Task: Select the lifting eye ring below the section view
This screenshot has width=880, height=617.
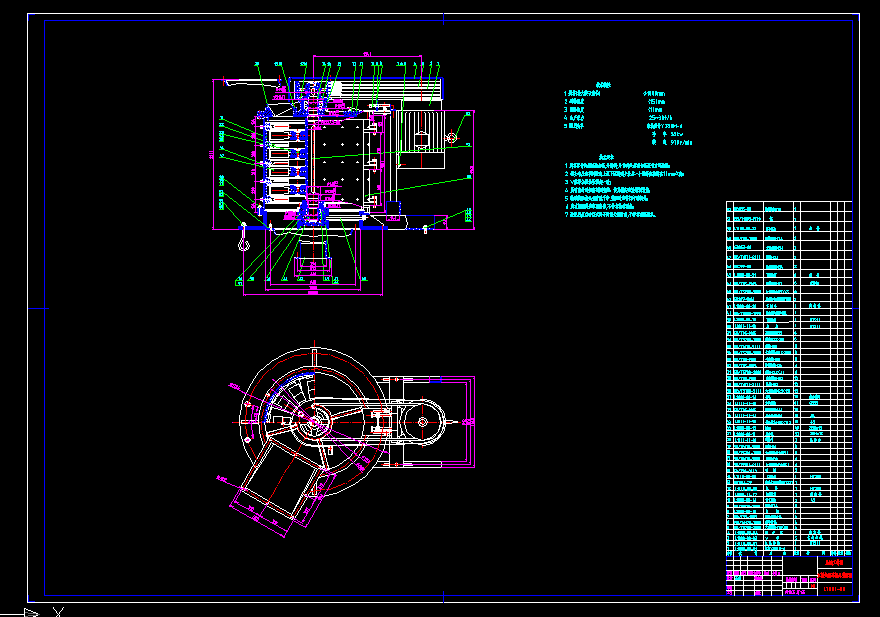Action: 243,245
